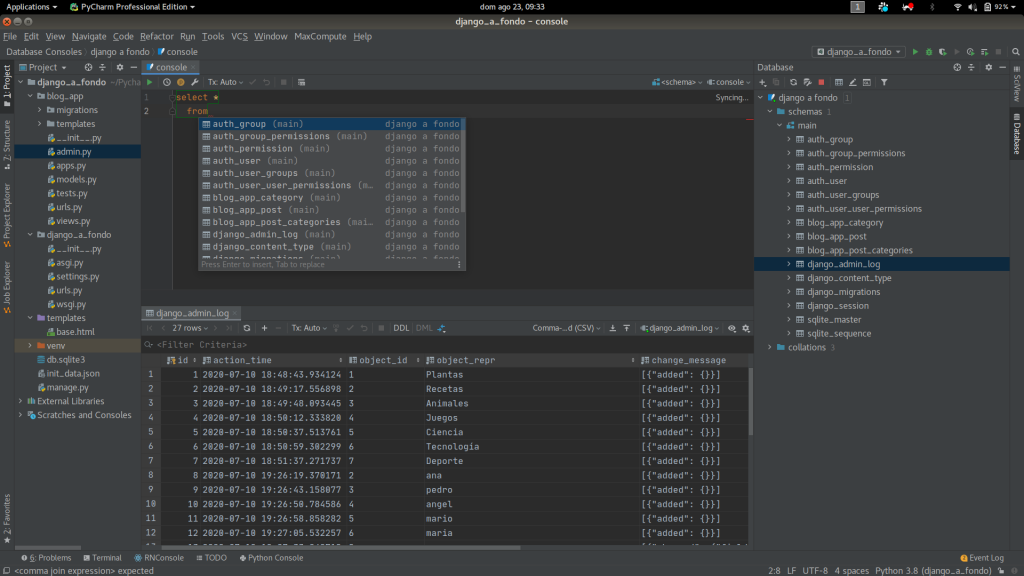1024x576 pixels.
Task: Open results grid settings gear
Action: point(746,328)
